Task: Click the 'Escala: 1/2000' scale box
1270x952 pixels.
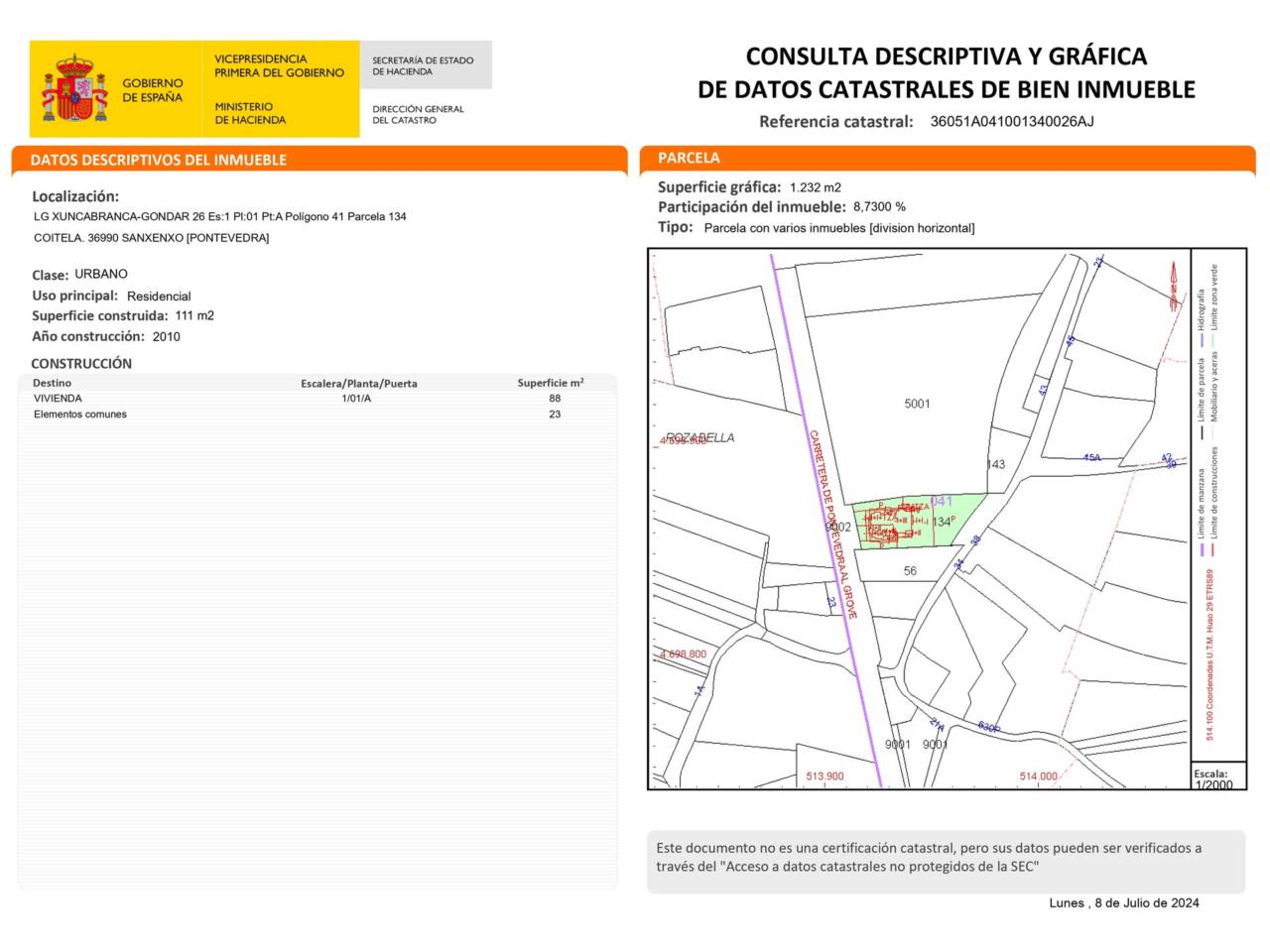Action: [1218, 778]
